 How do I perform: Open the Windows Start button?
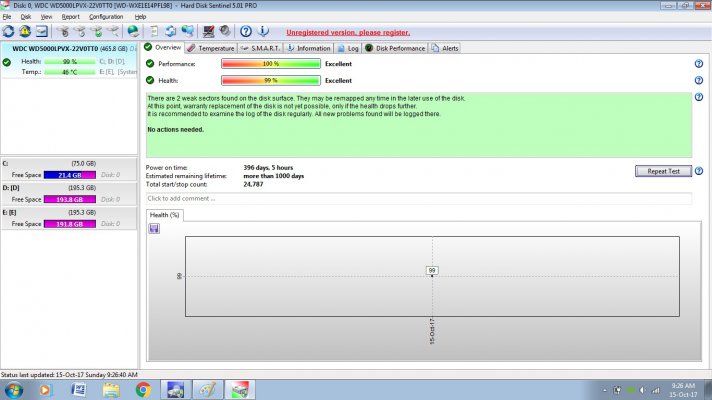click(14, 390)
